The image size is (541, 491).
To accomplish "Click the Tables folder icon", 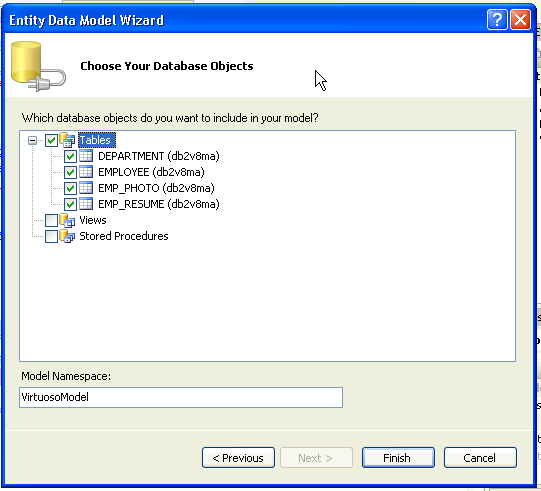I will pyautogui.click(x=67, y=140).
